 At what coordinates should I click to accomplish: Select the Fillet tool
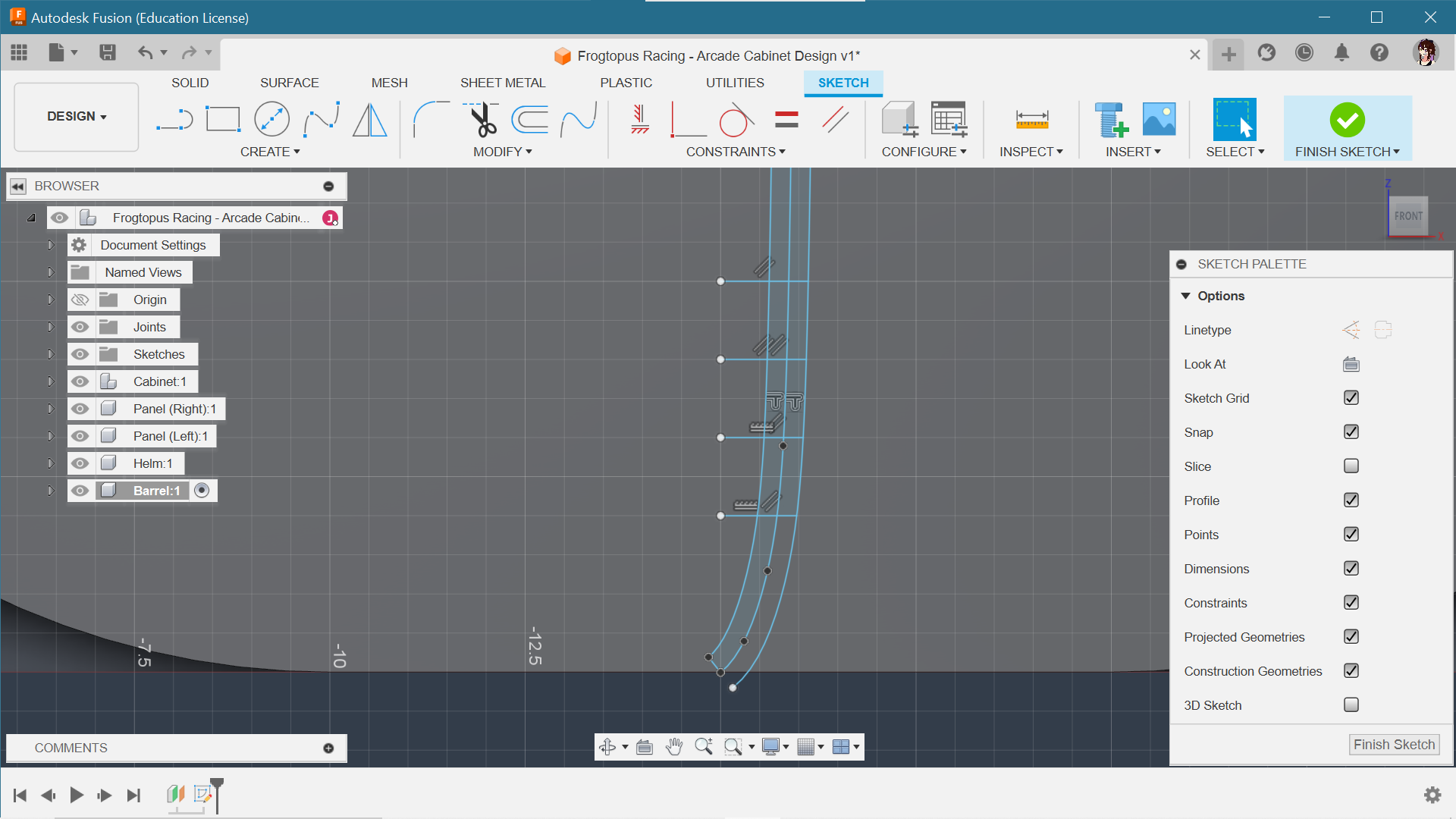(x=431, y=120)
